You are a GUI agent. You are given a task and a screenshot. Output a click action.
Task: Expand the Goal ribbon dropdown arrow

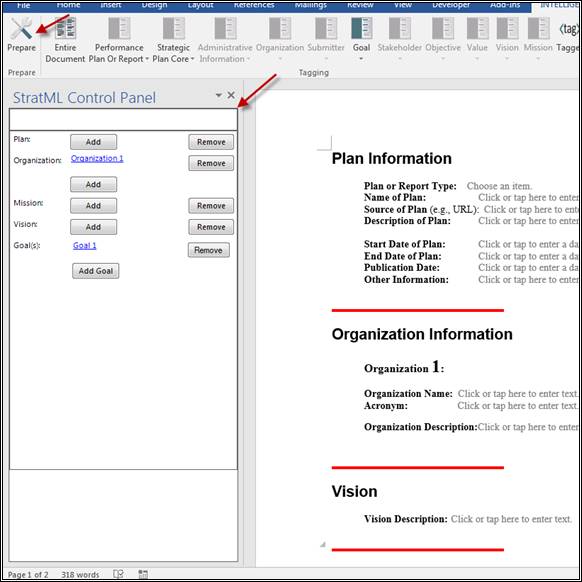pyautogui.click(x=361, y=59)
